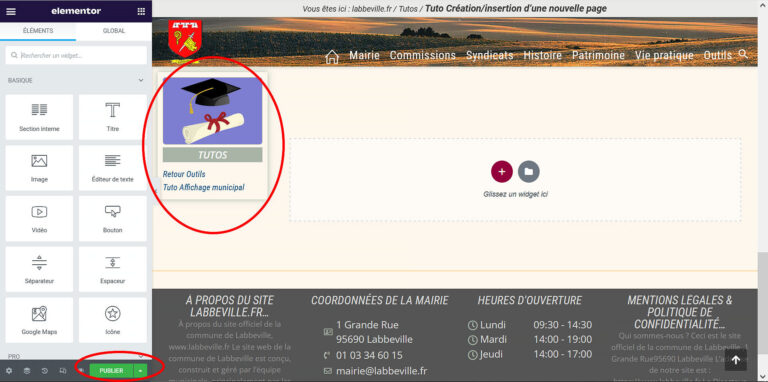
Task: Open page settings gear in bottom bar
Action: pyautogui.click(x=9, y=371)
